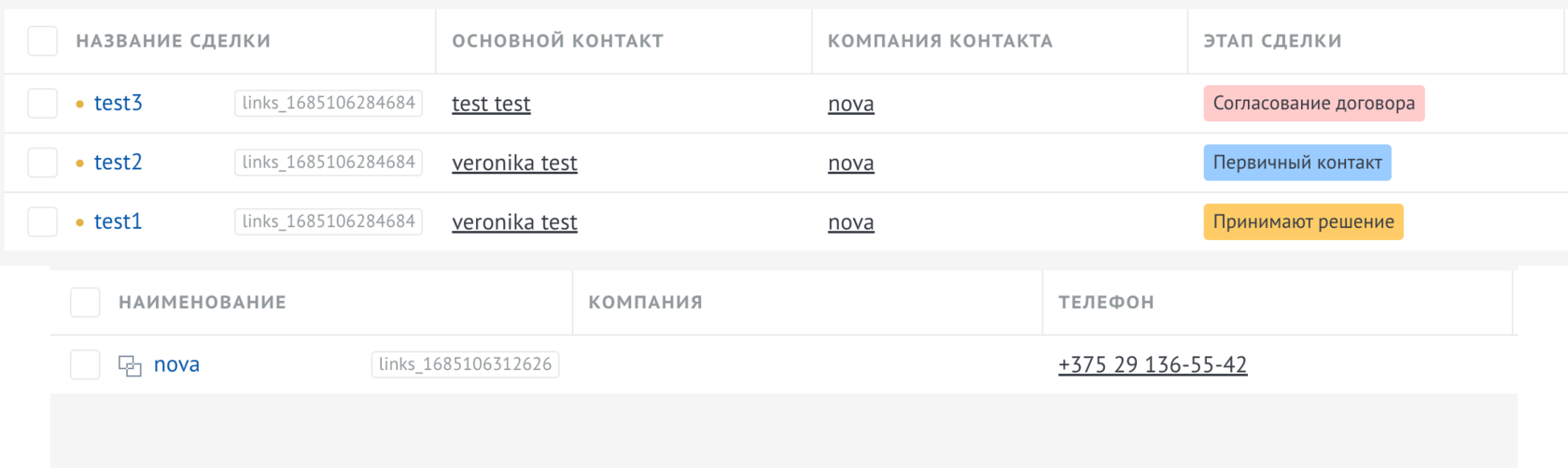Screen dimensions: 1568x468
Task: Sort by Название сделки column header
Action: (x=174, y=41)
